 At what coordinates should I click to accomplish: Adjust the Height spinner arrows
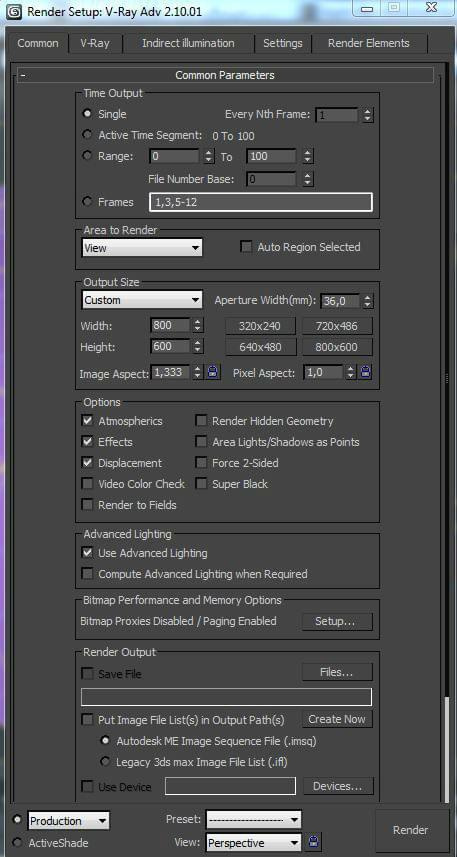point(198,347)
